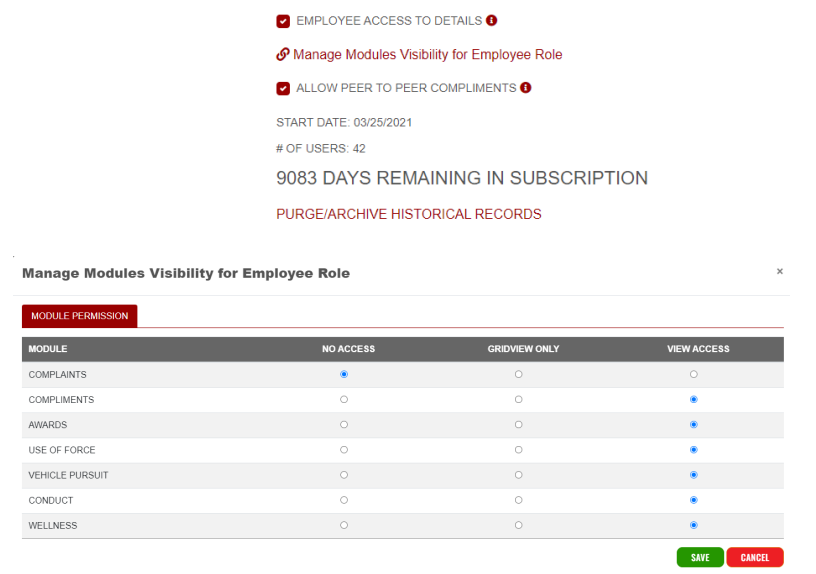Set Conduct module to No Access
Image resolution: width=816 pixels, height=574 pixels.
click(x=344, y=500)
